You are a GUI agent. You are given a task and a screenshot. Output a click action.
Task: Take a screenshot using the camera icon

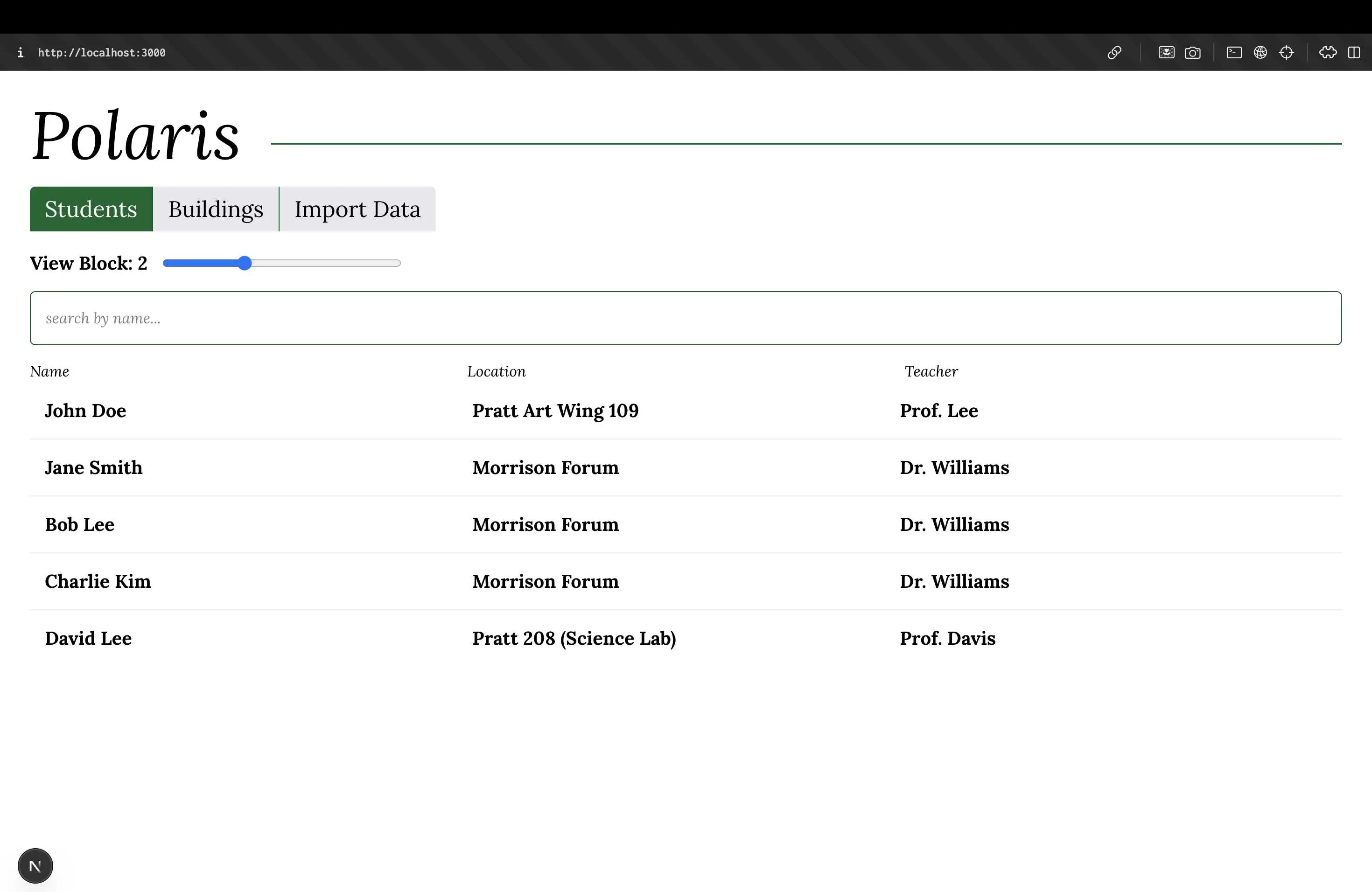pos(1193,52)
